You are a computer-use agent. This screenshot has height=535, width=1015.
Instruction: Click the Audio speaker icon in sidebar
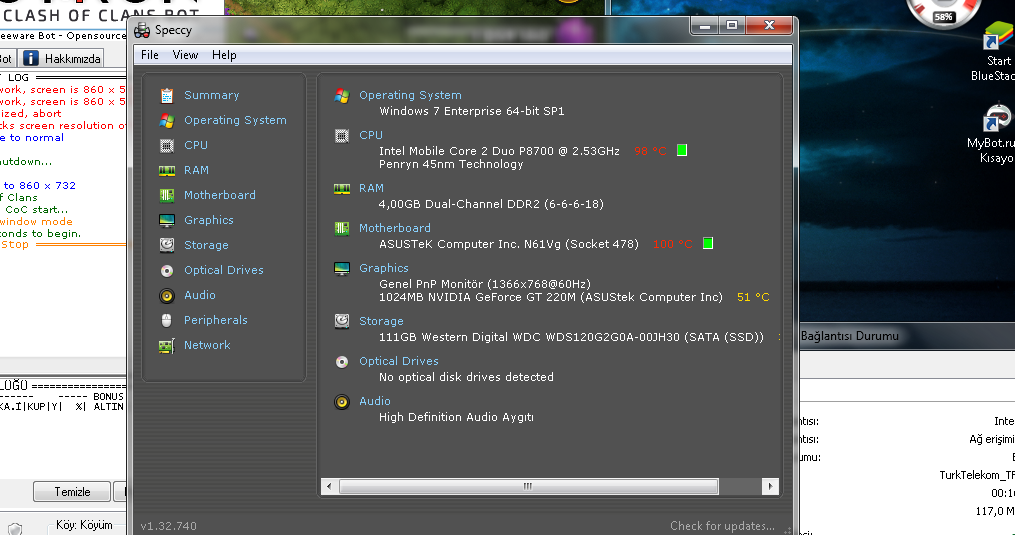click(x=167, y=296)
